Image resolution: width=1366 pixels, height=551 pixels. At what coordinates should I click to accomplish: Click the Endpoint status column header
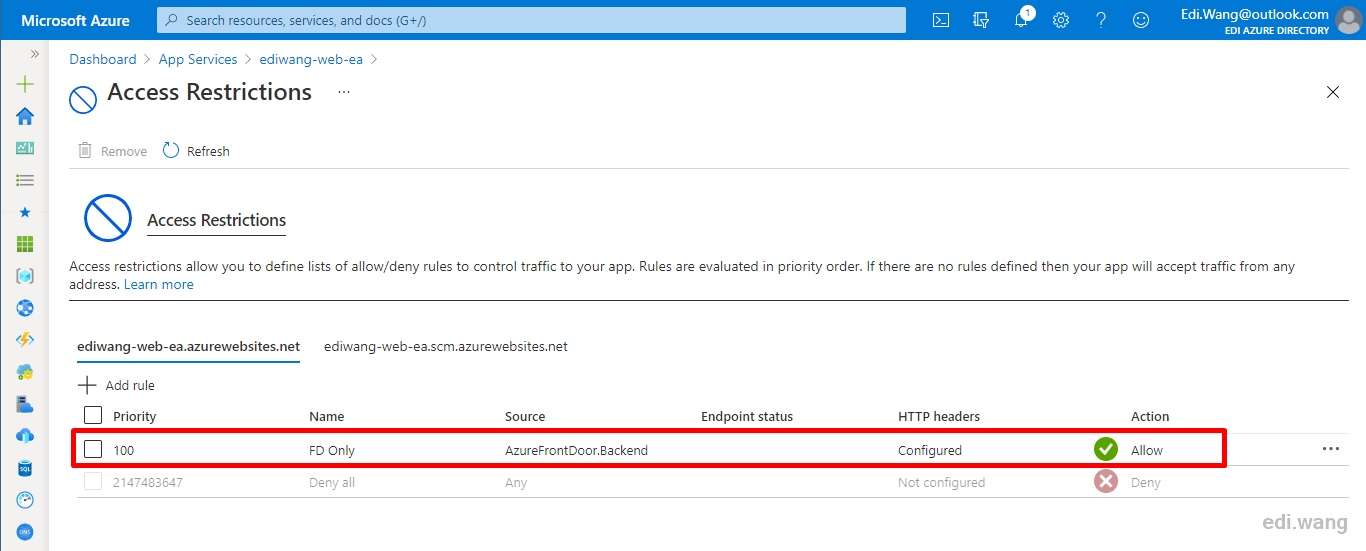coord(747,416)
